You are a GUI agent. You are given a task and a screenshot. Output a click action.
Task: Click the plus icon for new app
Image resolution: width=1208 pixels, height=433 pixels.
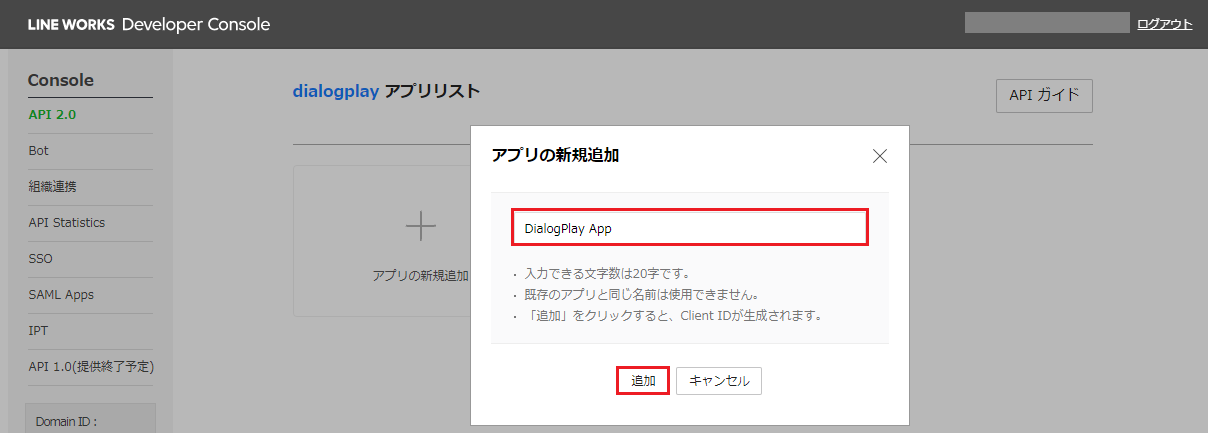(x=420, y=227)
